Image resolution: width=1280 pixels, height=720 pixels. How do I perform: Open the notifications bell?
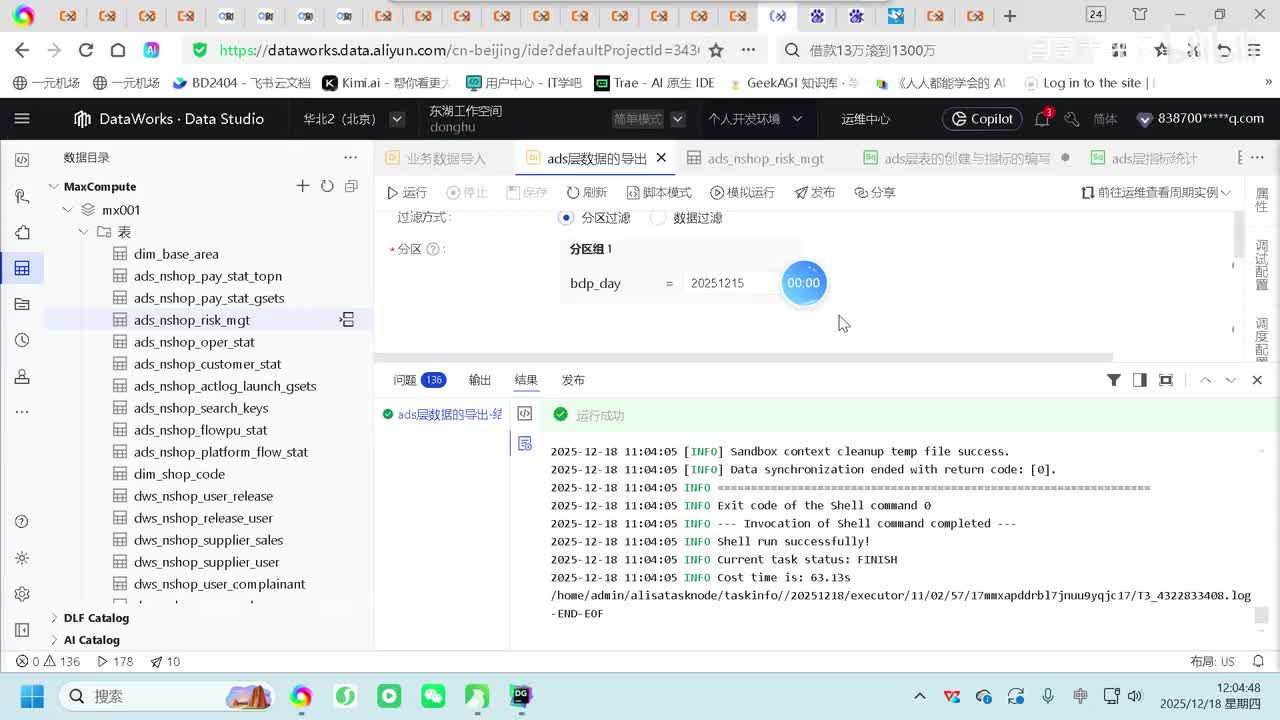click(x=1042, y=119)
